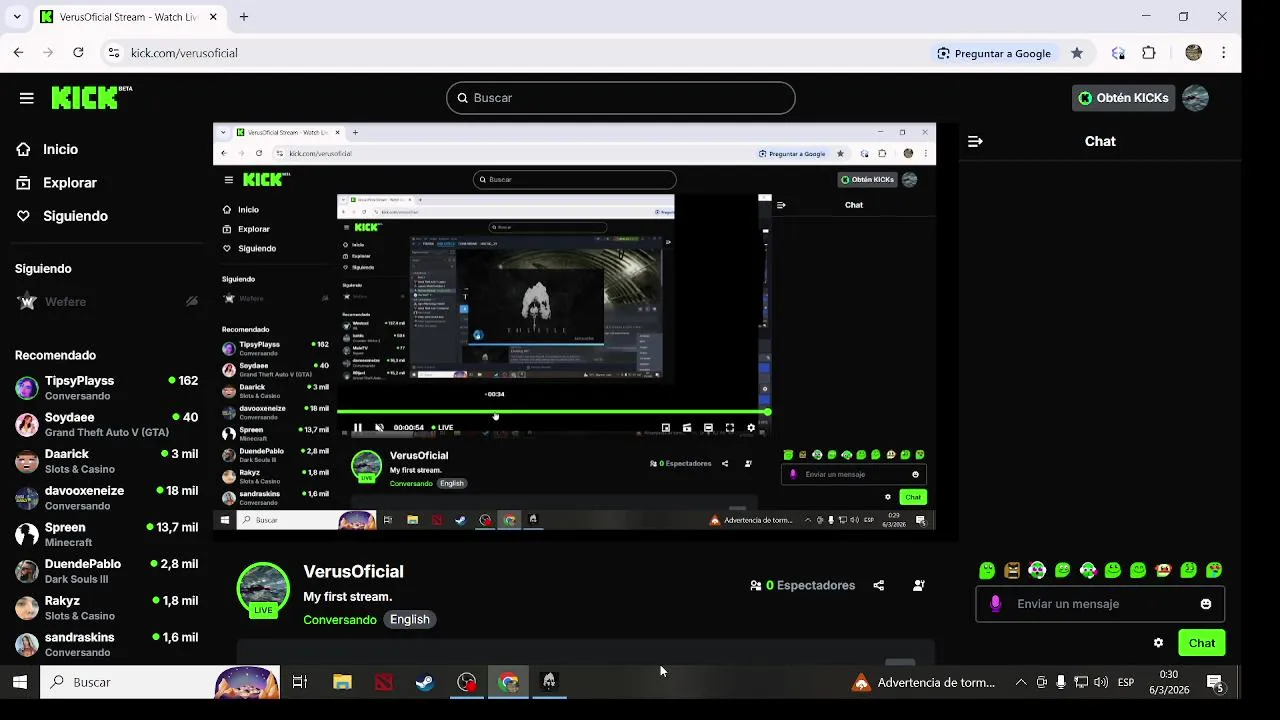This screenshot has height=720, width=1280.
Task: Click the follow user icon beside share
Action: (919, 586)
